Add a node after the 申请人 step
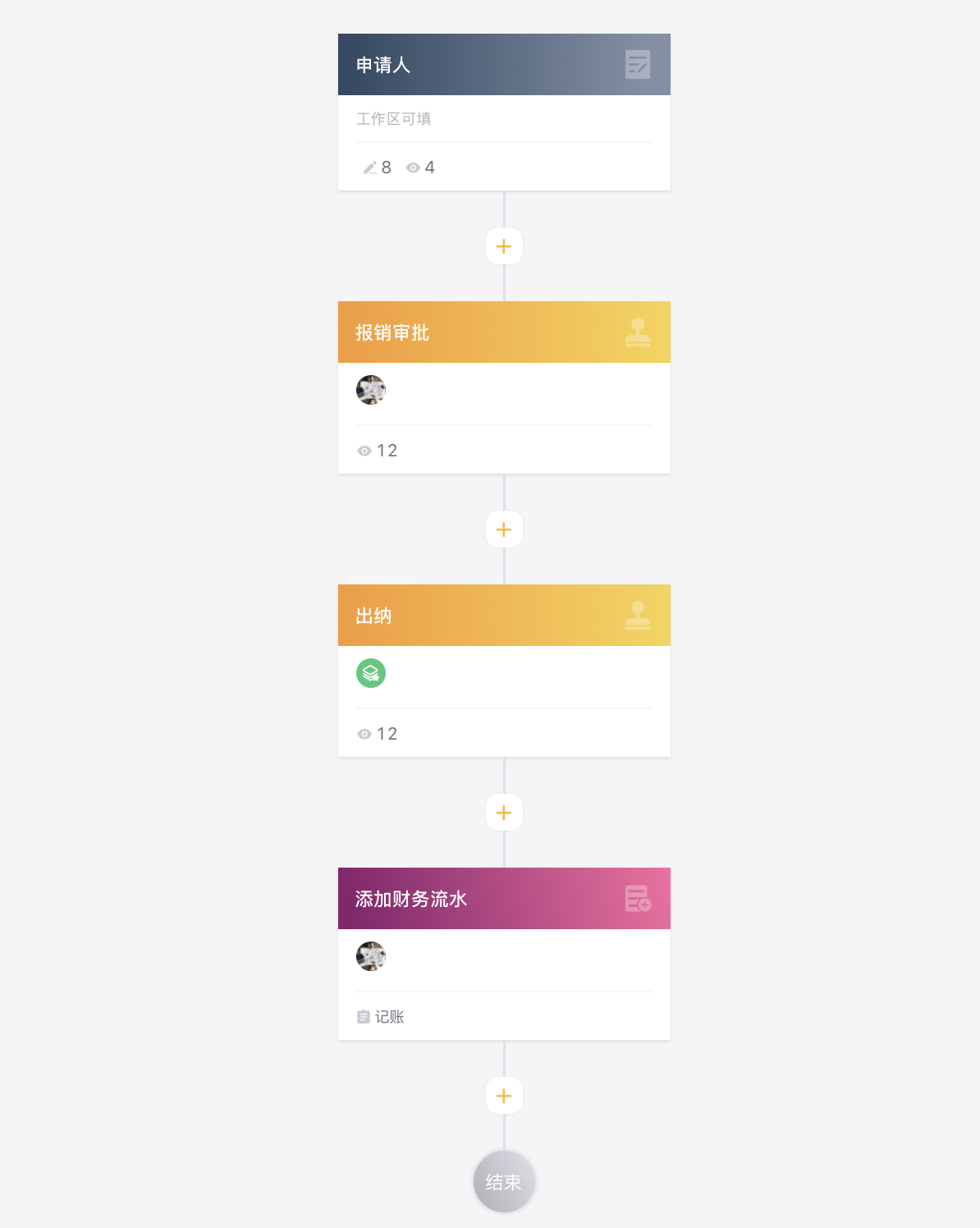The height and width of the screenshot is (1228, 980). click(x=504, y=246)
